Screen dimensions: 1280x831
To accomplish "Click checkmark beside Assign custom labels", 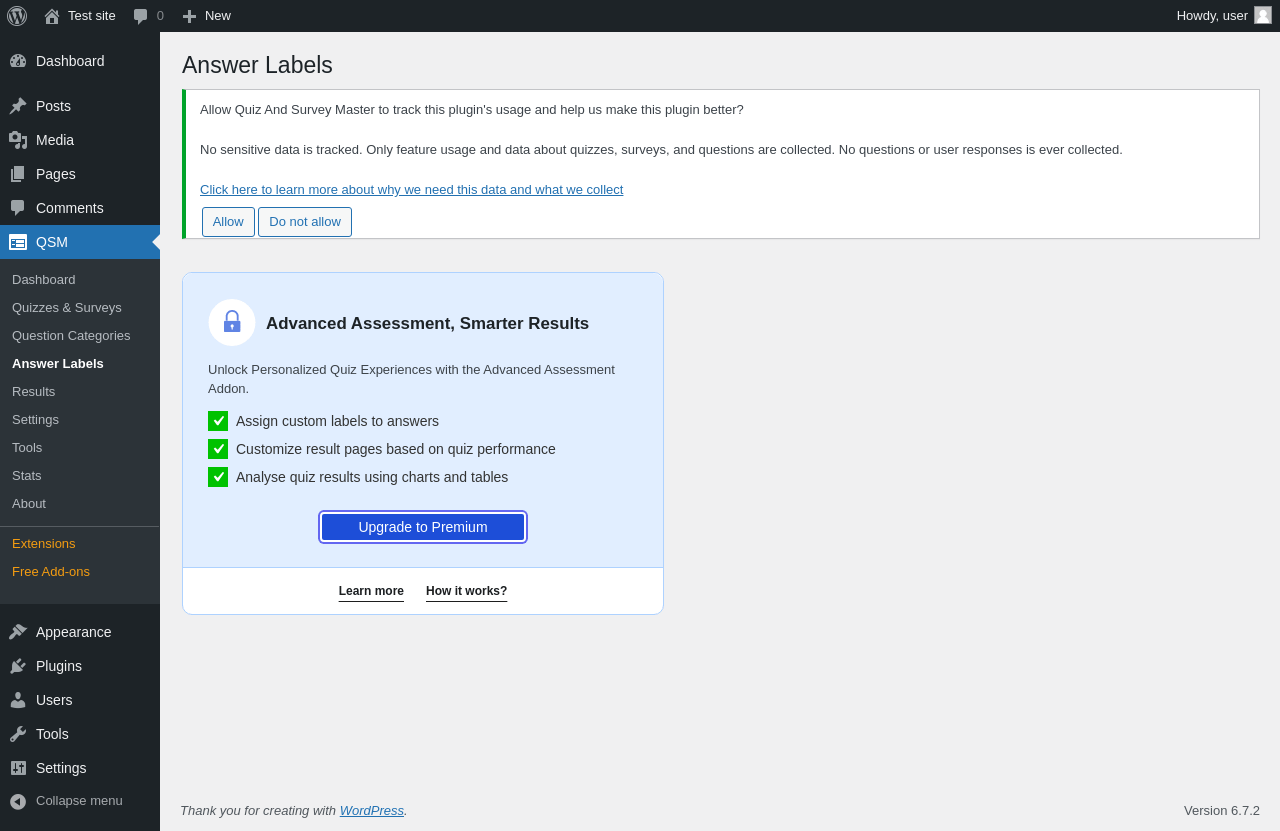I will (x=218, y=421).
